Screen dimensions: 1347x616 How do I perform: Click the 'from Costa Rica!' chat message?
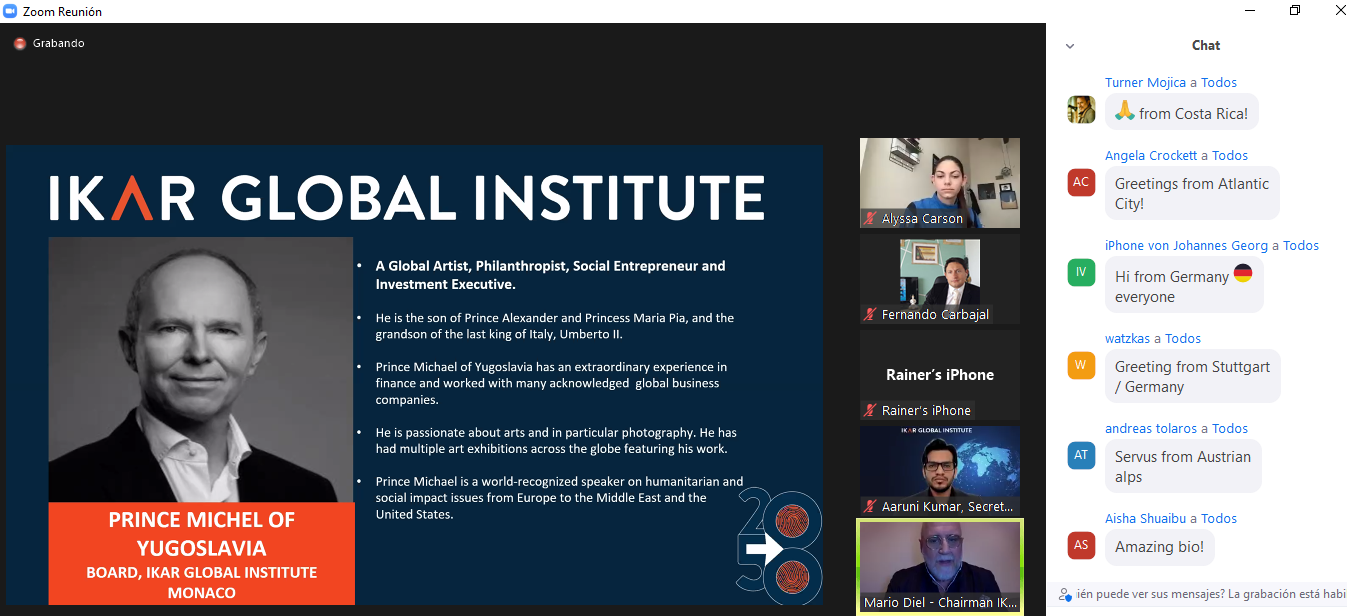1182,113
